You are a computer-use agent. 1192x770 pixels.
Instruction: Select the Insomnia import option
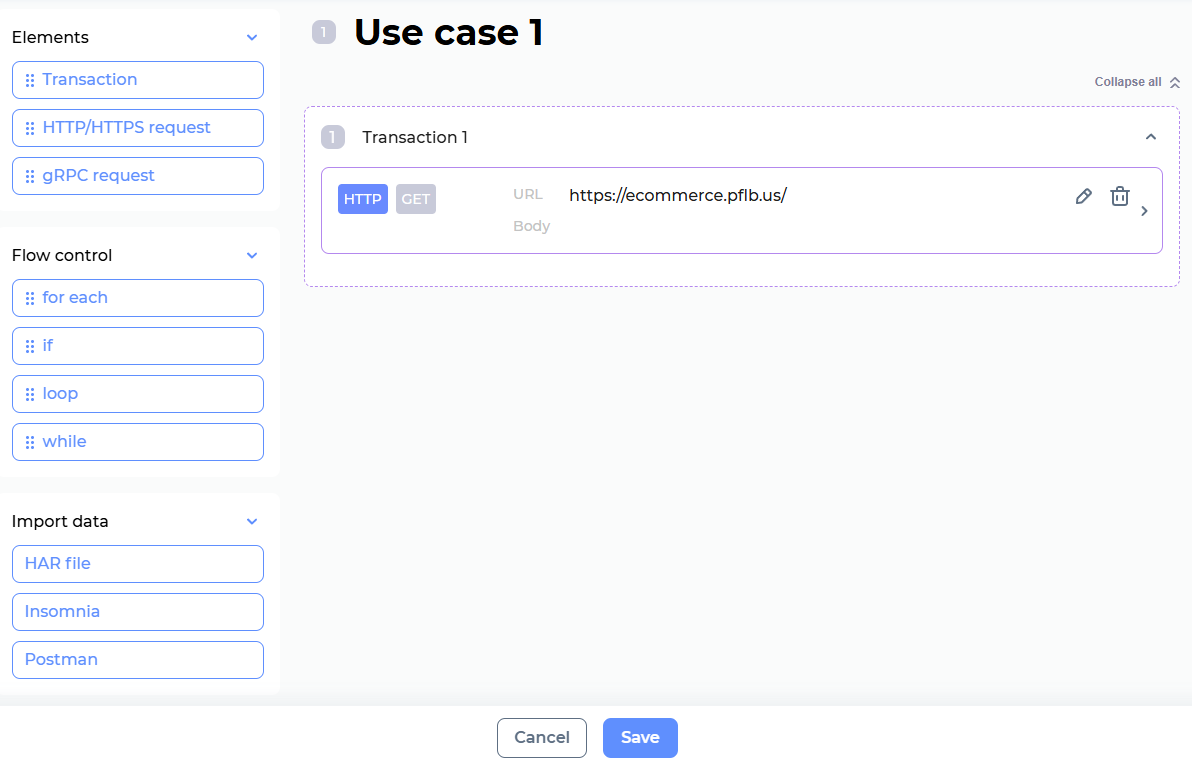point(138,612)
